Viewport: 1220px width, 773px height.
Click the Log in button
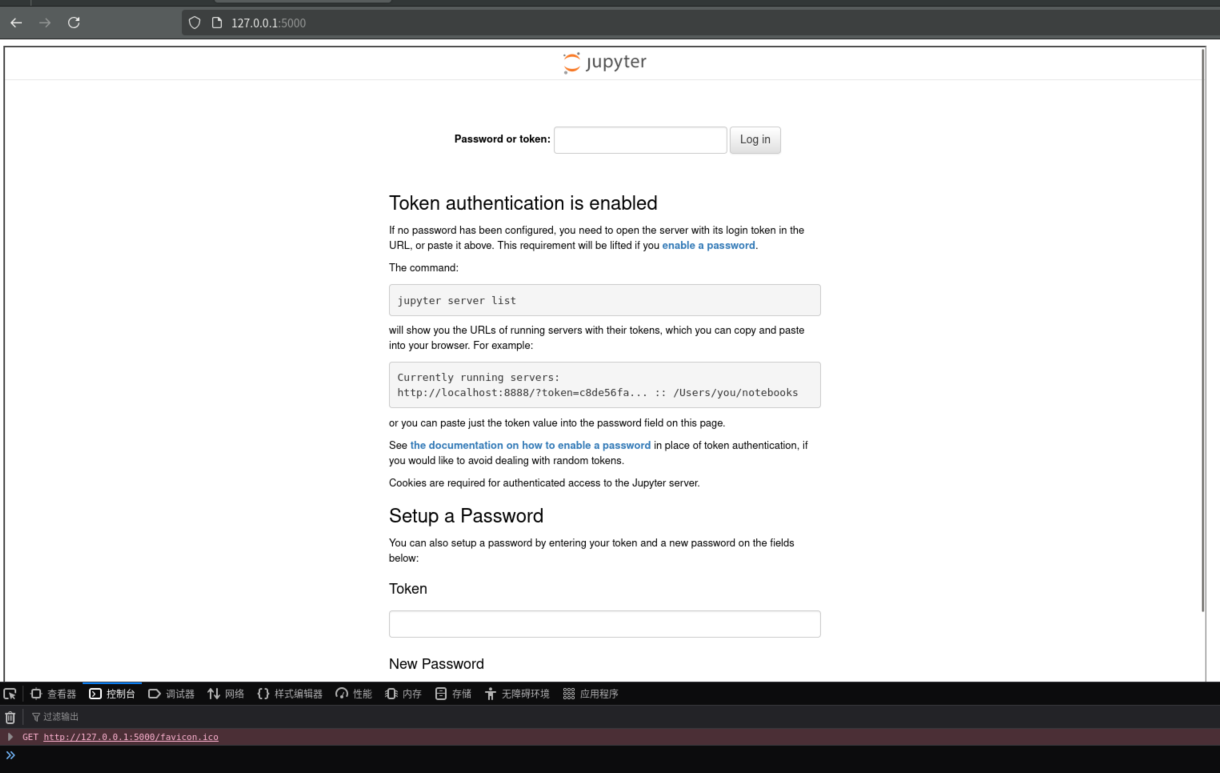coord(755,140)
